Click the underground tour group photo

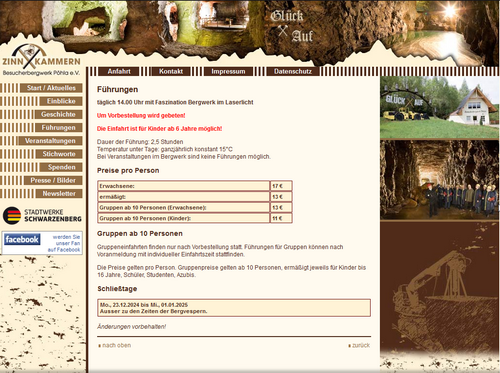[439, 180]
